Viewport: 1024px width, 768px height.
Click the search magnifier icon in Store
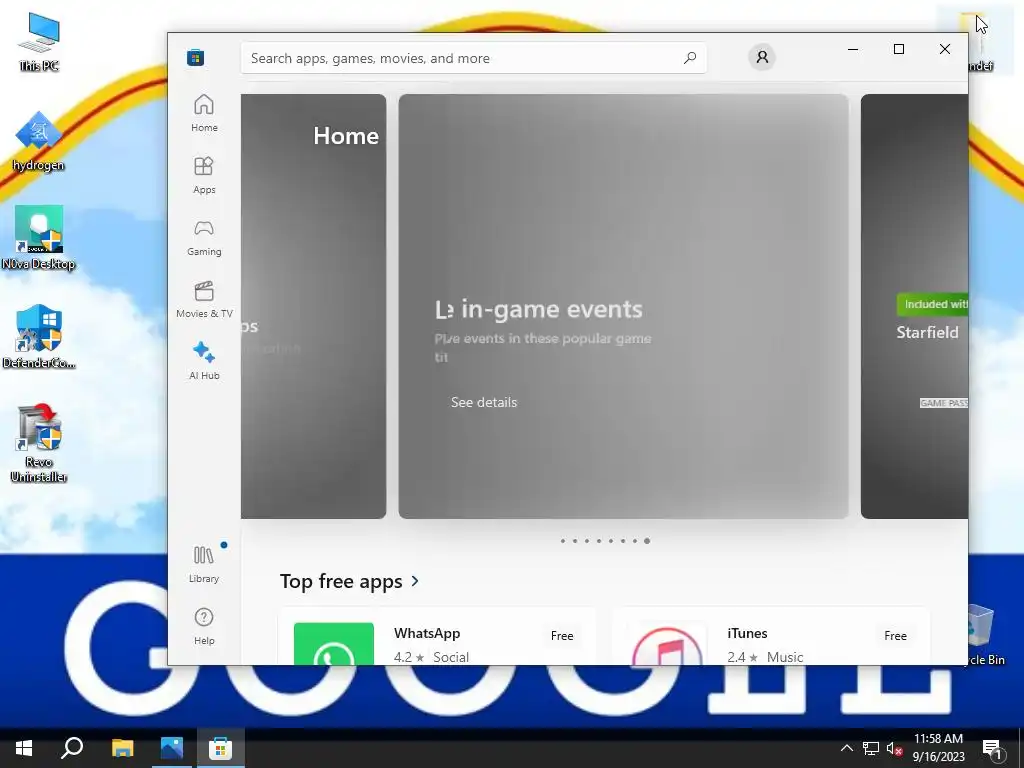pos(690,58)
